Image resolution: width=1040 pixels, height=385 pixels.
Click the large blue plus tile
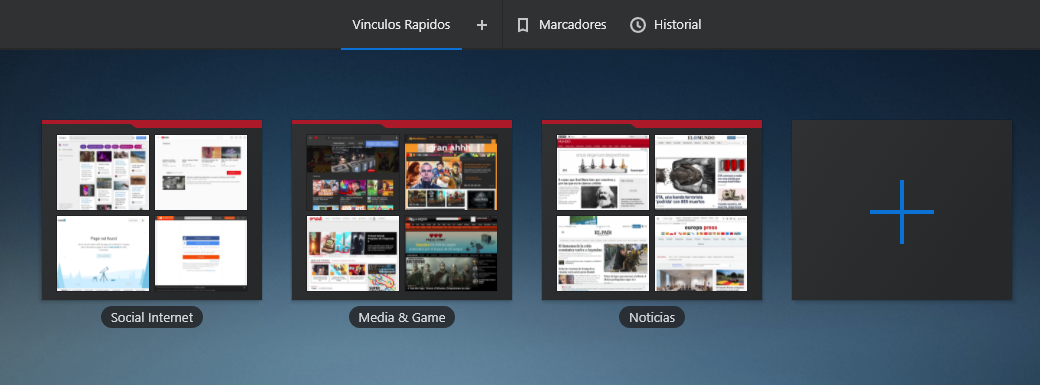coord(902,210)
